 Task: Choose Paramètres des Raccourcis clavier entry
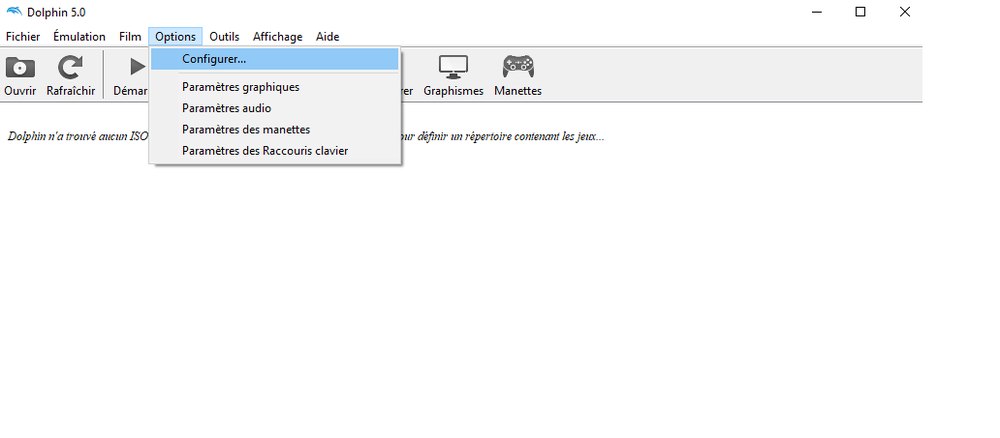click(x=275, y=151)
